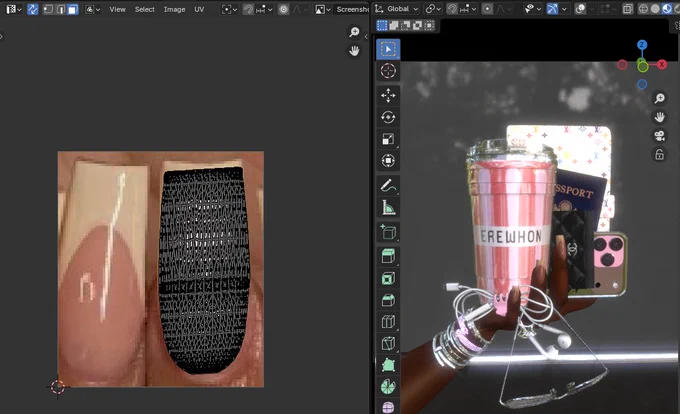
Task: Open the UV editor pivot point dropdown
Action: (229, 9)
